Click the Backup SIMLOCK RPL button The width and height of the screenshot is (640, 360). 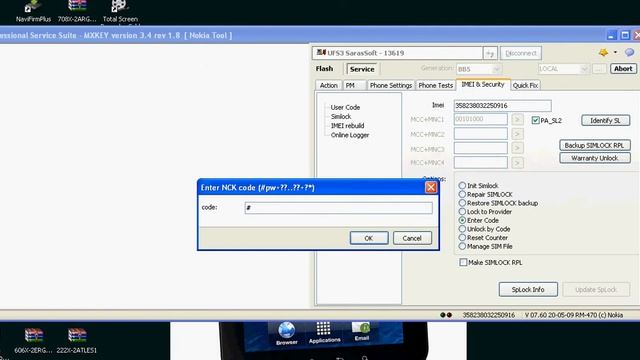(x=594, y=145)
